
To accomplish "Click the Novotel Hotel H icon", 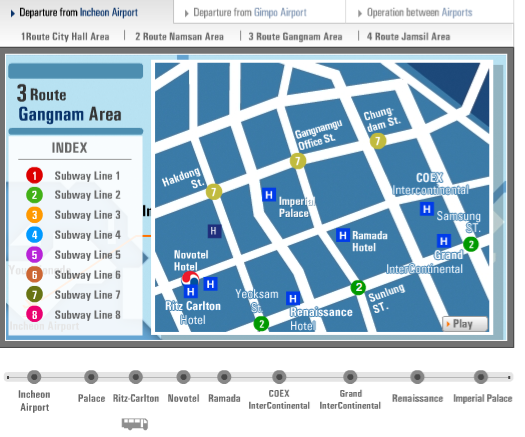I will (x=210, y=284).
